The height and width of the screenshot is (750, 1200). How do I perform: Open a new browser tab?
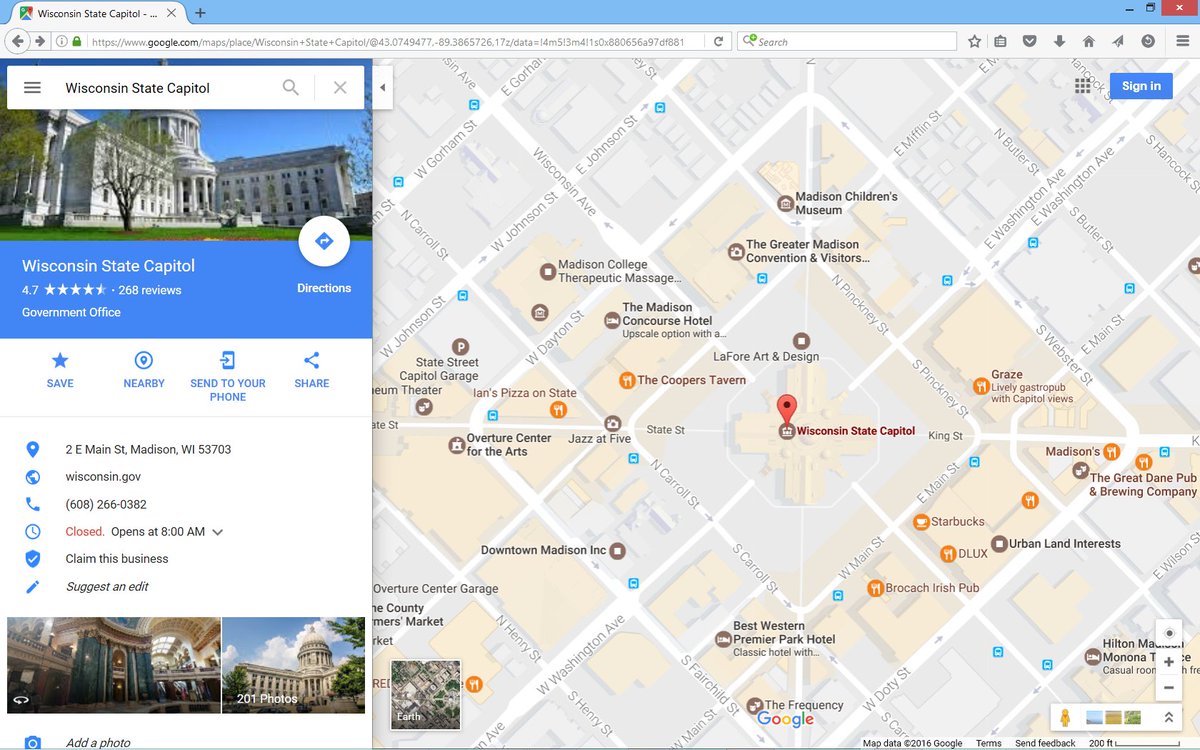pos(200,13)
